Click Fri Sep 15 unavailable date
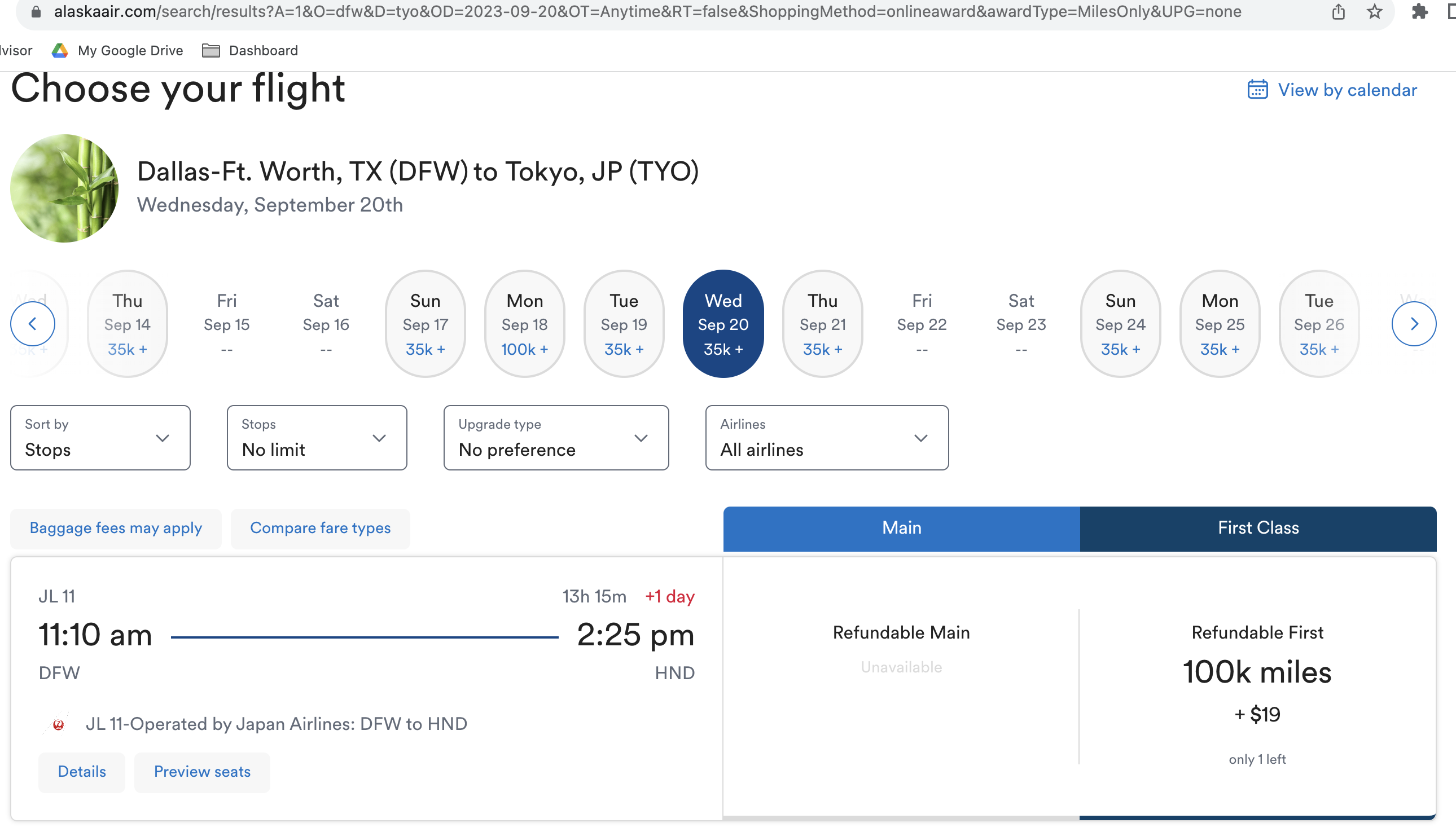Image resolution: width=1456 pixels, height=836 pixels. click(226, 324)
